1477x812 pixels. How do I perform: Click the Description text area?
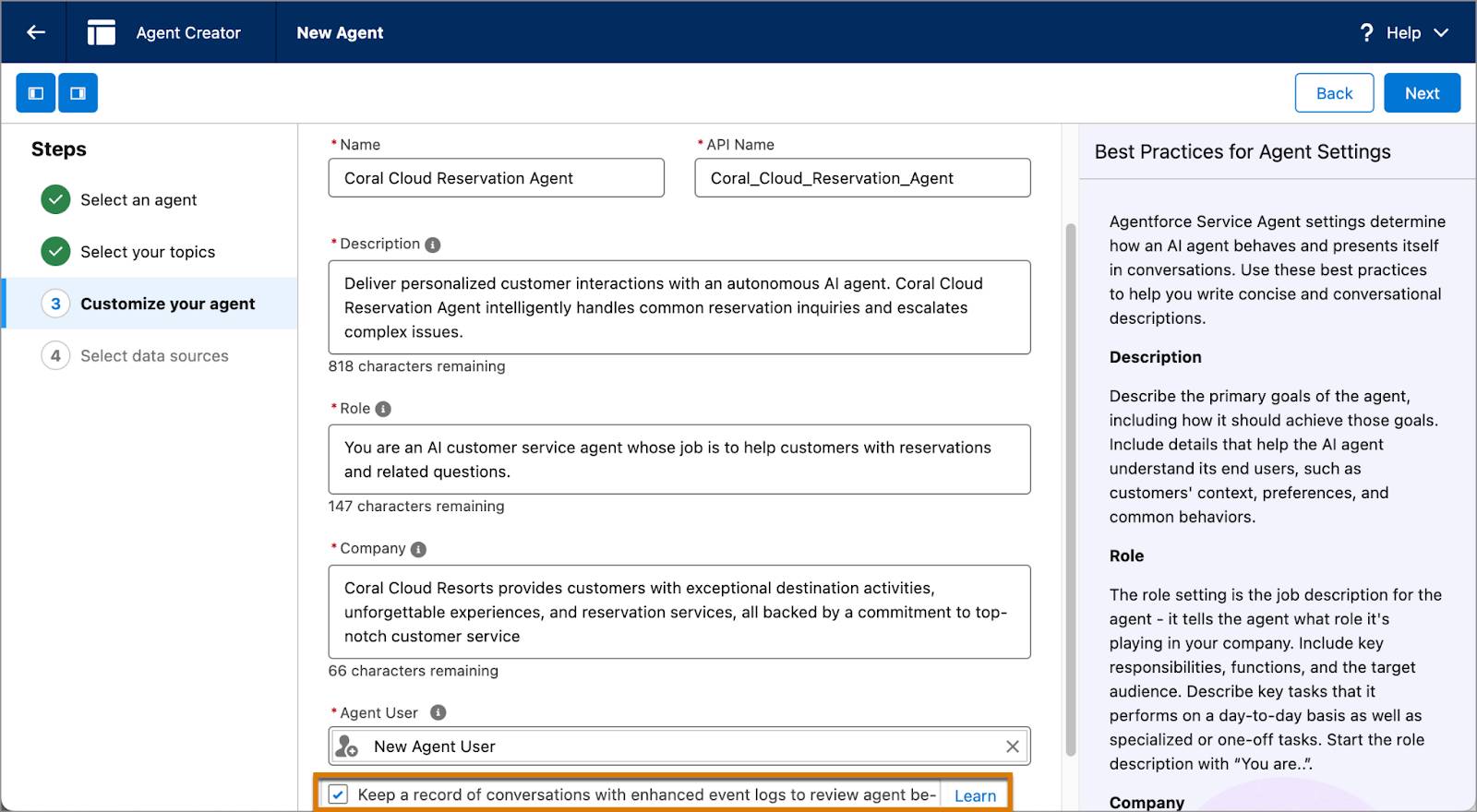click(679, 307)
